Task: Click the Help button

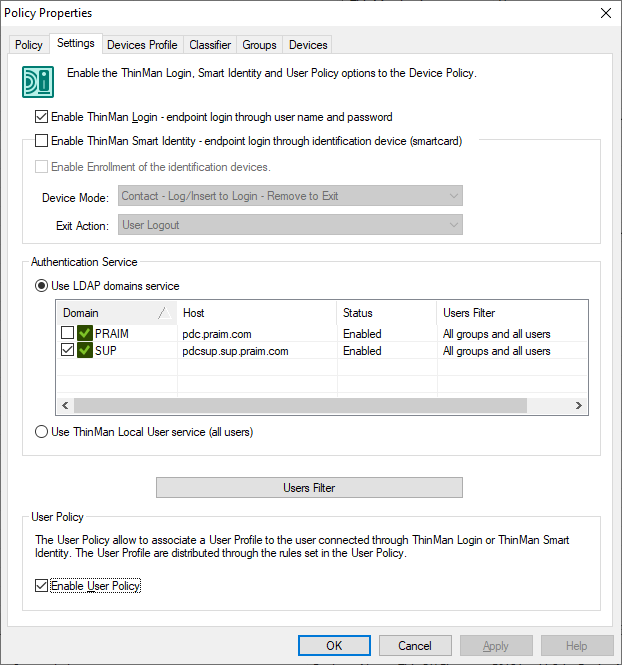Action: coord(577,645)
